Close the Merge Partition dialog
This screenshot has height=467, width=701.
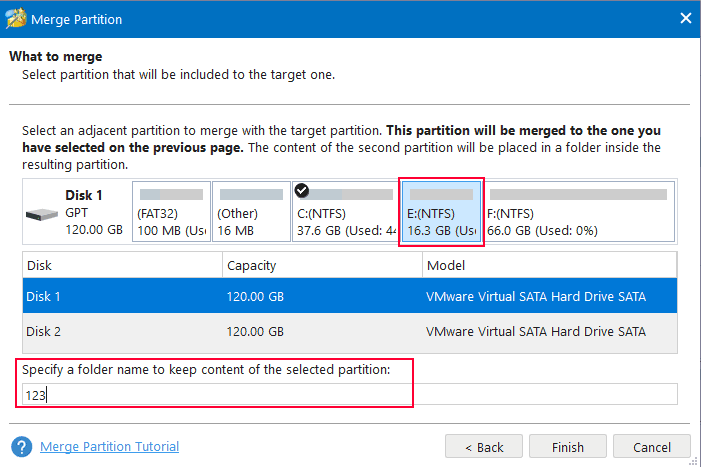[685, 17]
